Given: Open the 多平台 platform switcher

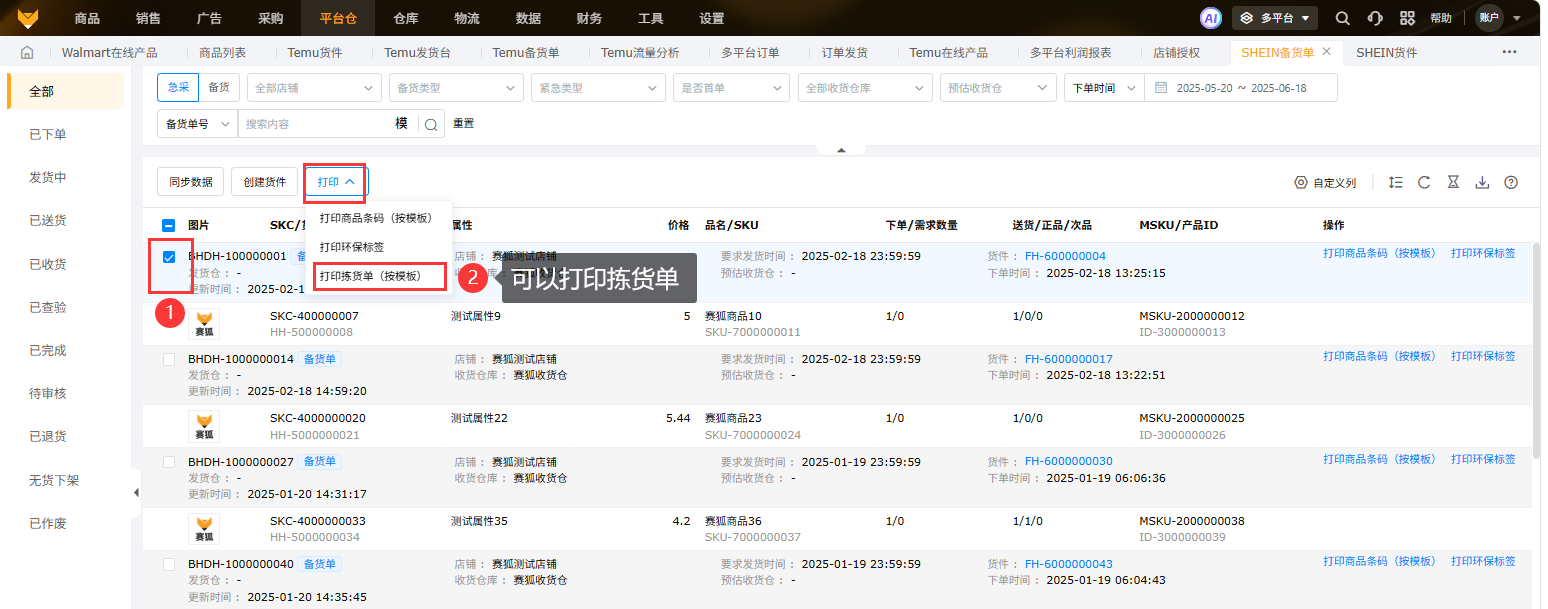Looking at the screenshot, I should [1275, 18].
